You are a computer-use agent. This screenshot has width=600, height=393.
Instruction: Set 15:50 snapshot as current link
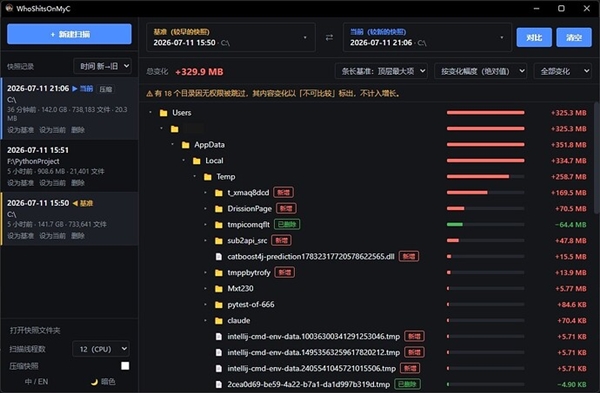coord(52,236)
